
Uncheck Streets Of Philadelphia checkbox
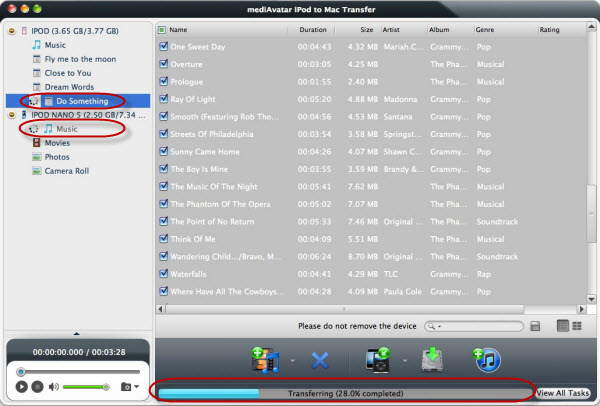[164, 134]
